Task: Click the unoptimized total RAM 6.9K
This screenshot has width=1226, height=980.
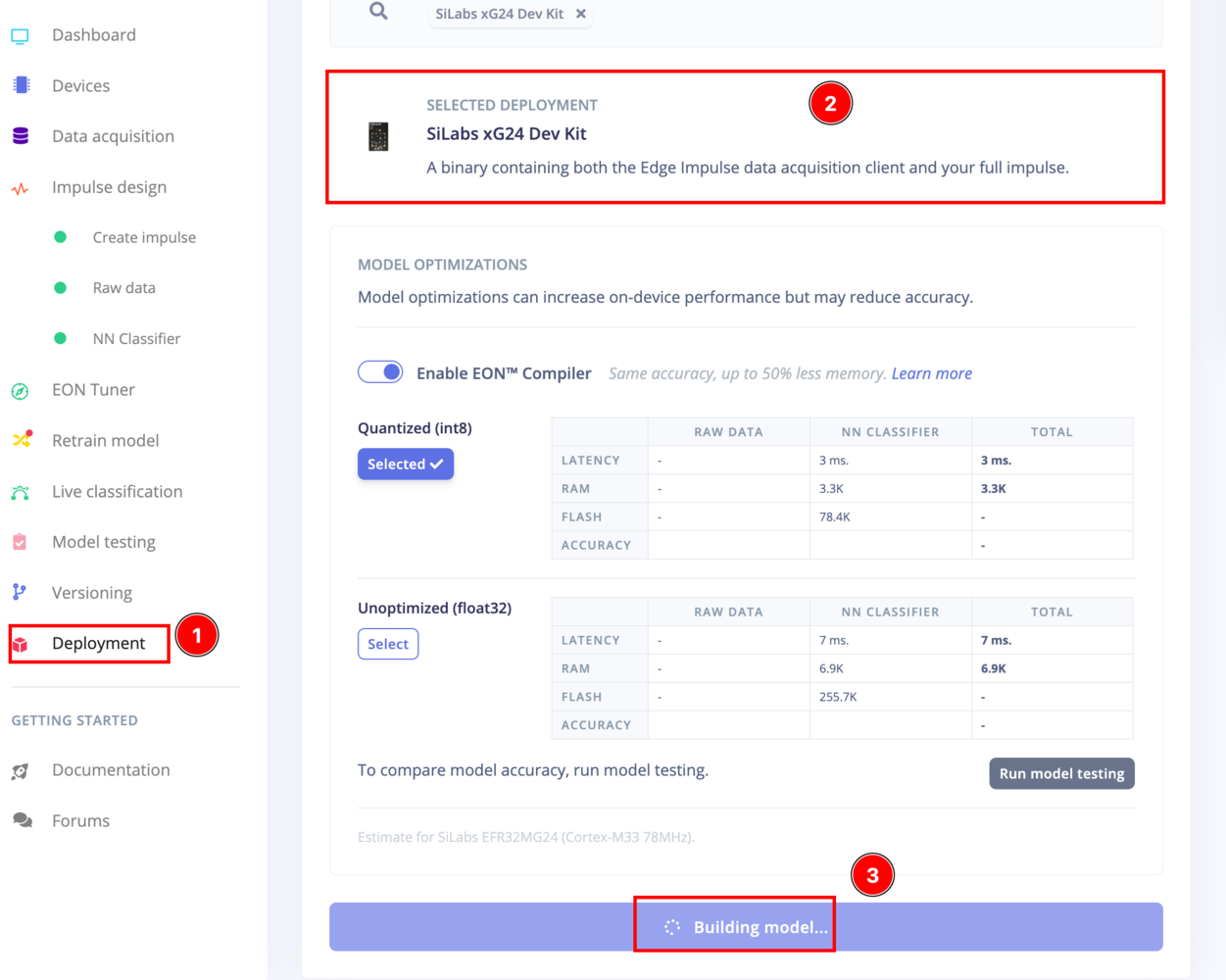Action: click(x=993, y=669)
